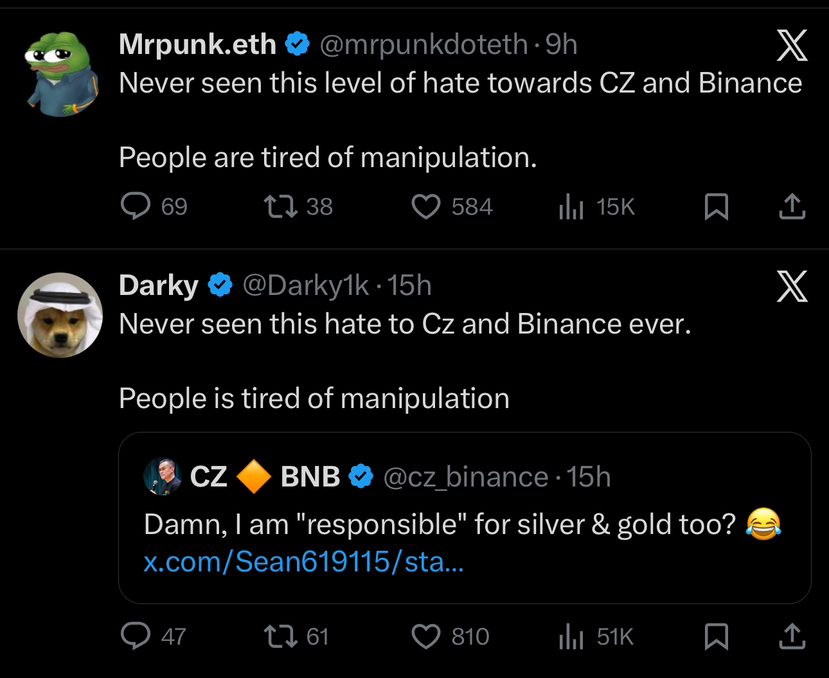The image size is (829, 678).
Task: Visit the @mrpunkdoteth handle profile
Action: [423, 44]
